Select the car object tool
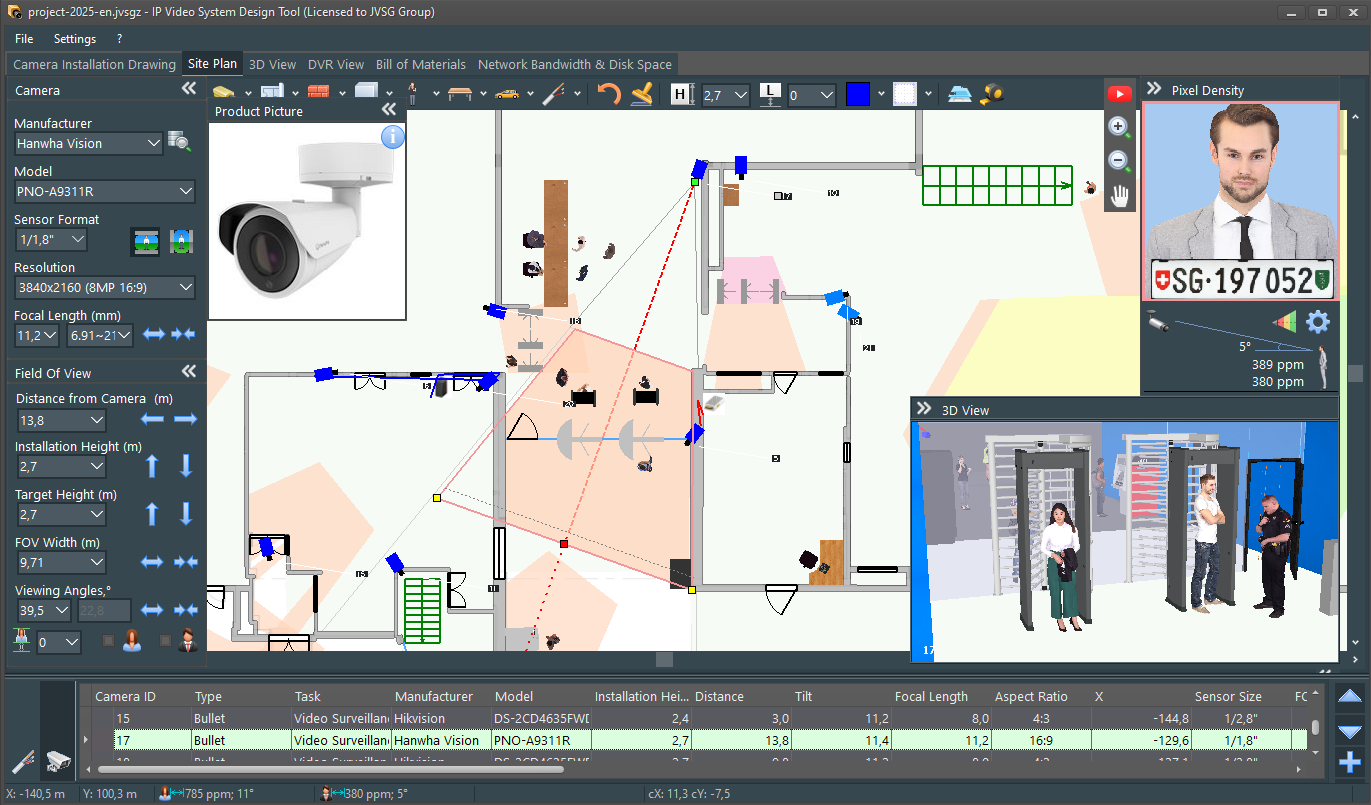 507,94
